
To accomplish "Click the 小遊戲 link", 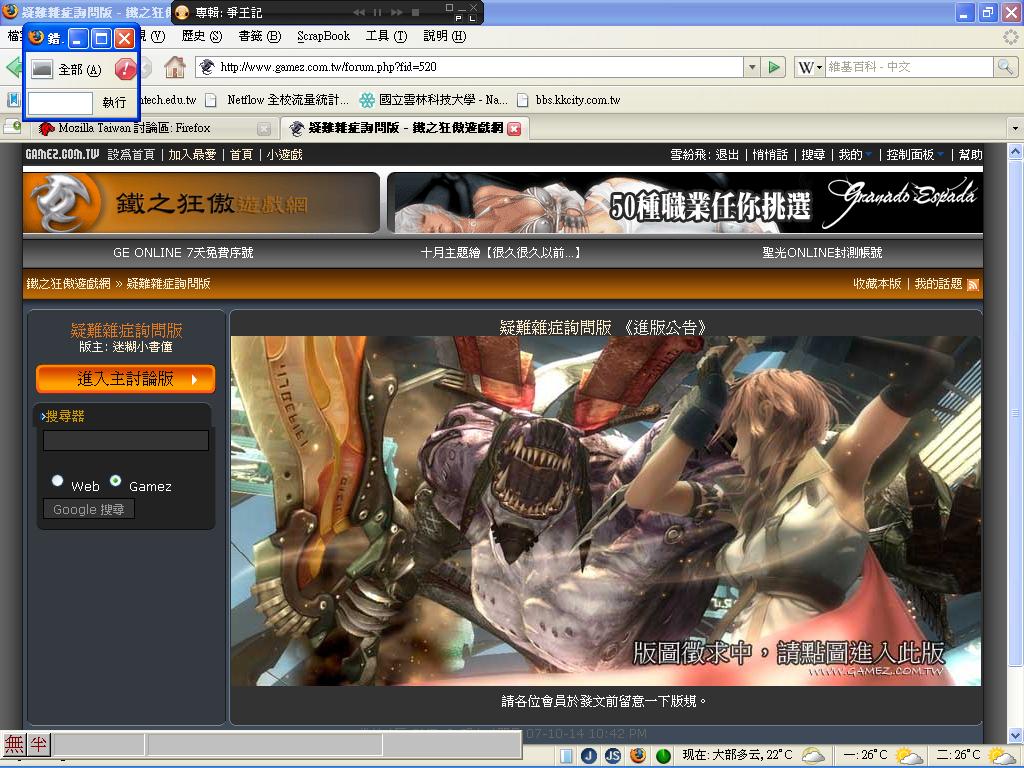I will (x=284, y=155).
